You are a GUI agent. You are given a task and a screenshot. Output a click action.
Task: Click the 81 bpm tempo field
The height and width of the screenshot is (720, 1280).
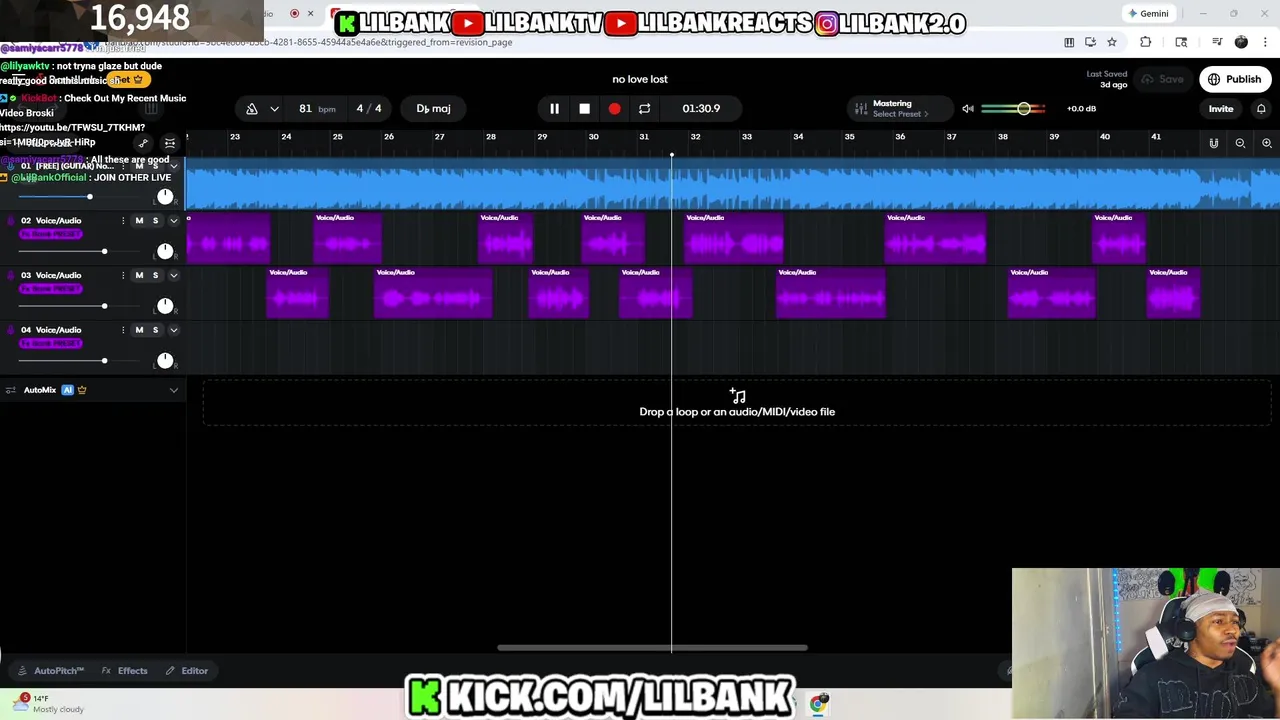tap(316, 109)
